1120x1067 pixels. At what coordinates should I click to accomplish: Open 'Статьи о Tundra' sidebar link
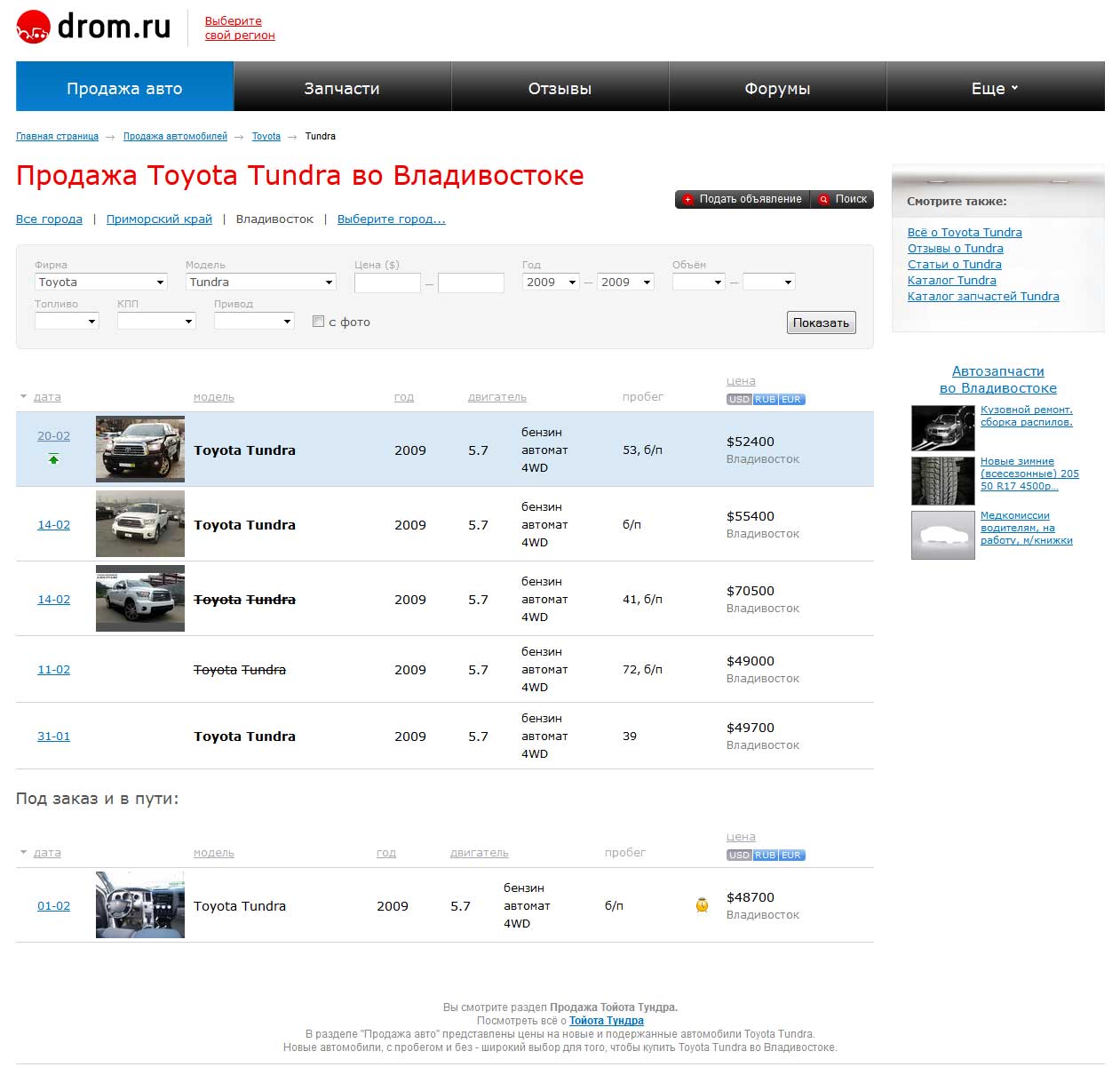[955, 264]
